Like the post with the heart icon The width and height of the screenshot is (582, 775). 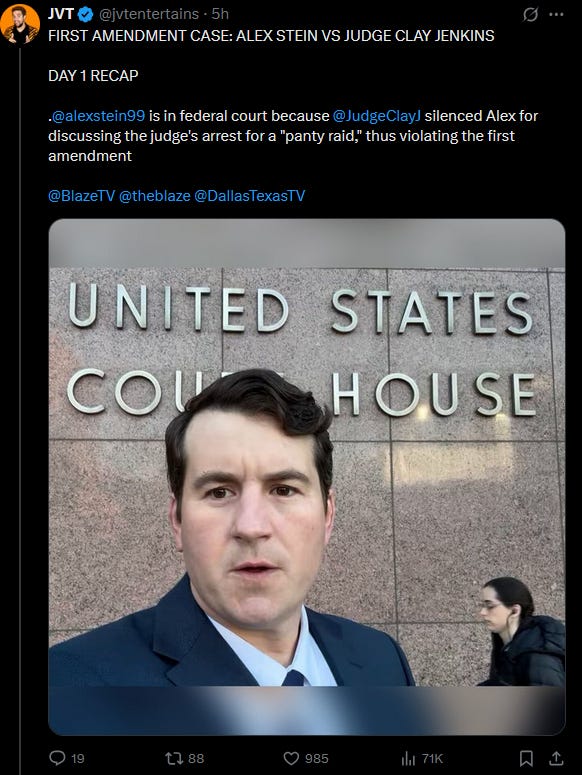(291, 758)
